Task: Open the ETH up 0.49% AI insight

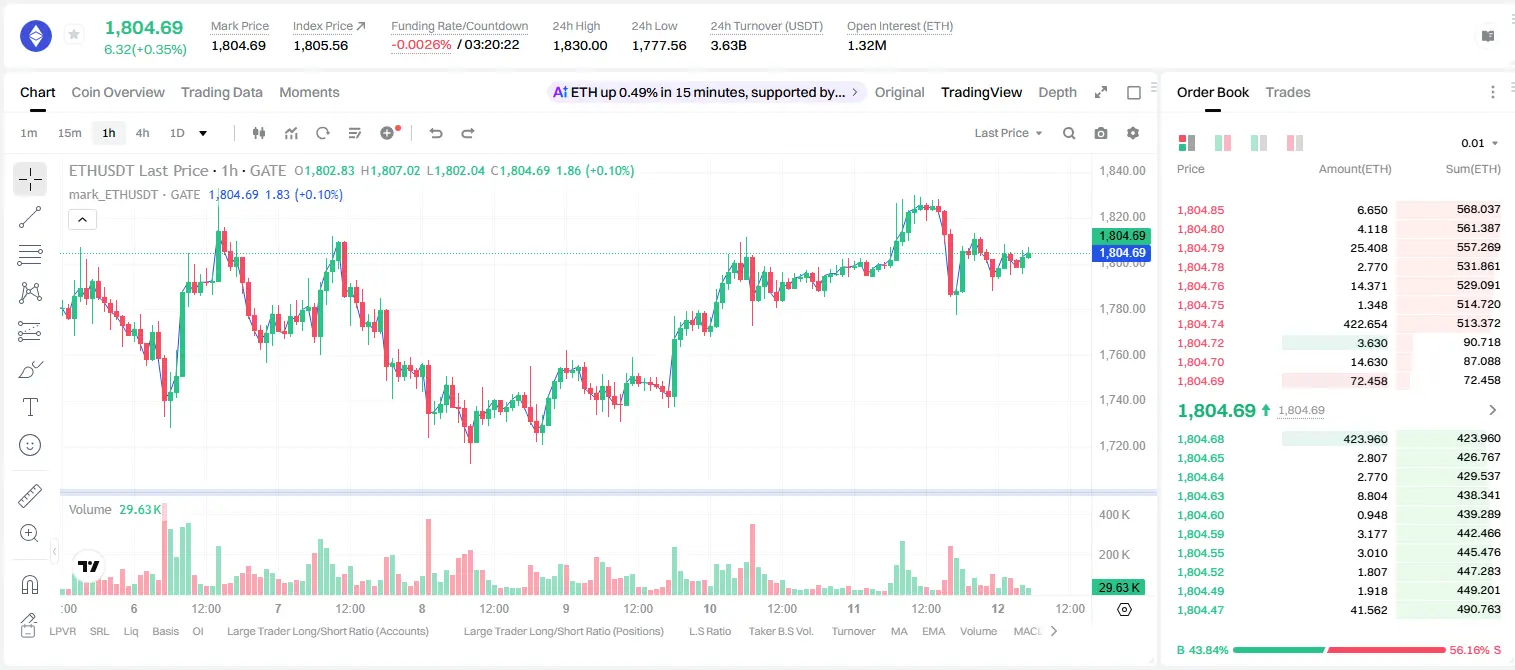Action: pyautogui.click(x=706, y=92)
